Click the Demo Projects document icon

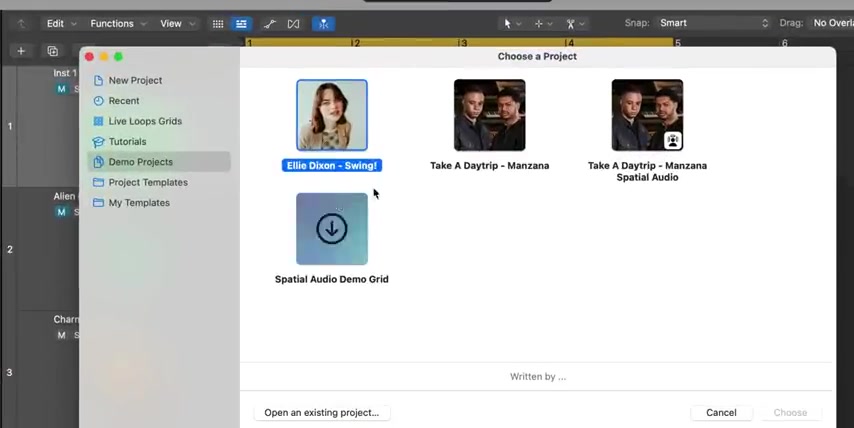click(98, 162)
